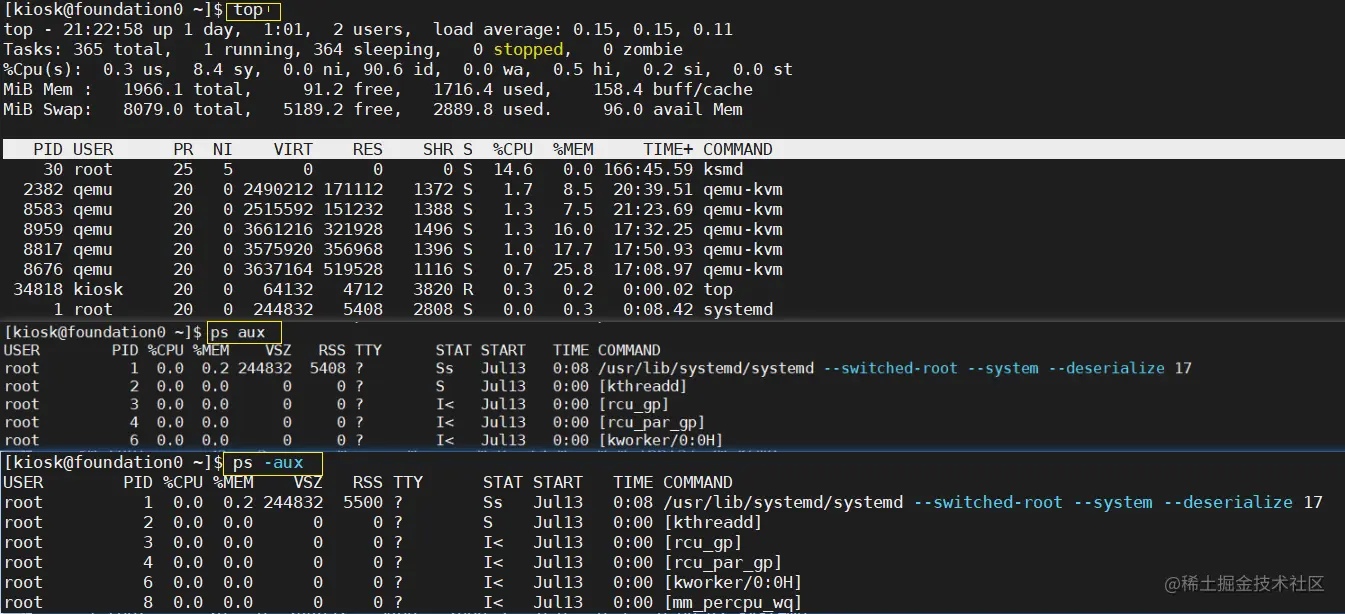Click the 'PR' column header in top
The image size is (1345, 614).
183,149
